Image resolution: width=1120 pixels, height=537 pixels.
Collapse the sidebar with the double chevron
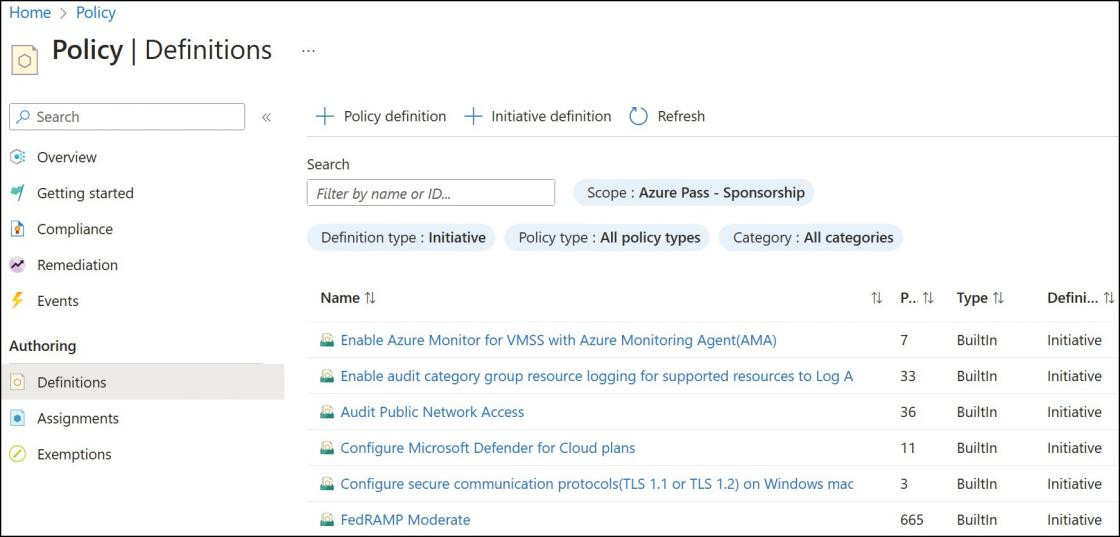pyautogui.click(x=266, y=117)
